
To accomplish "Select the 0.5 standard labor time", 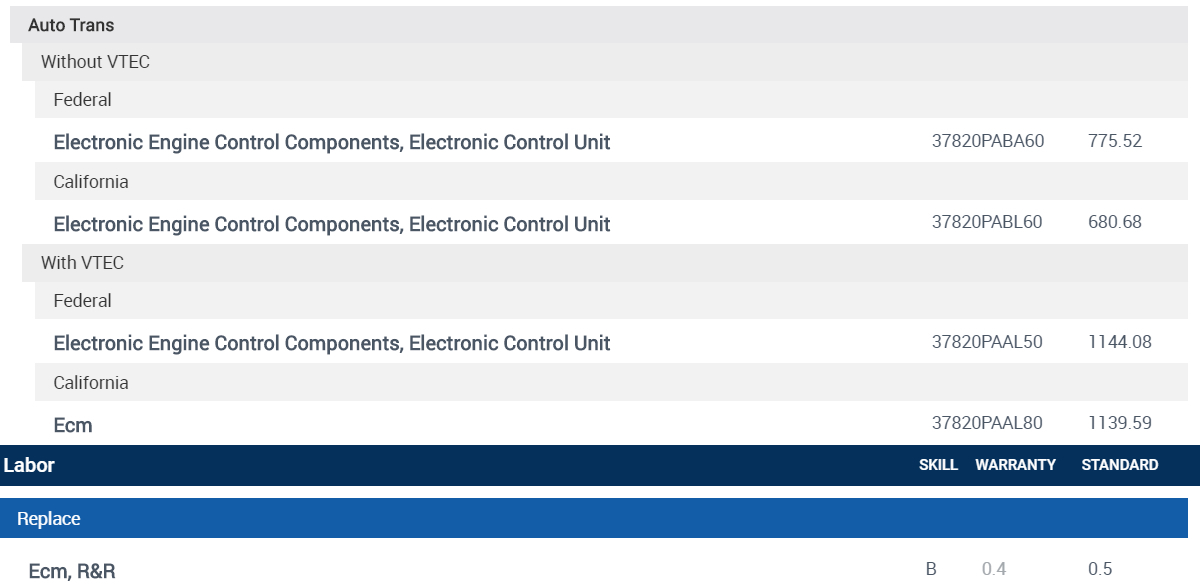I will [x=1099, y=569].
